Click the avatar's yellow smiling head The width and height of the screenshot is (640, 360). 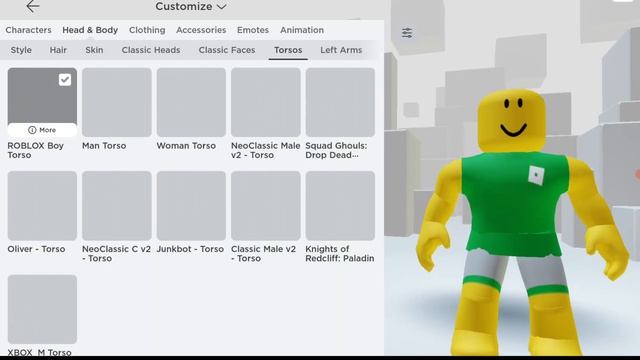point(512,121)
